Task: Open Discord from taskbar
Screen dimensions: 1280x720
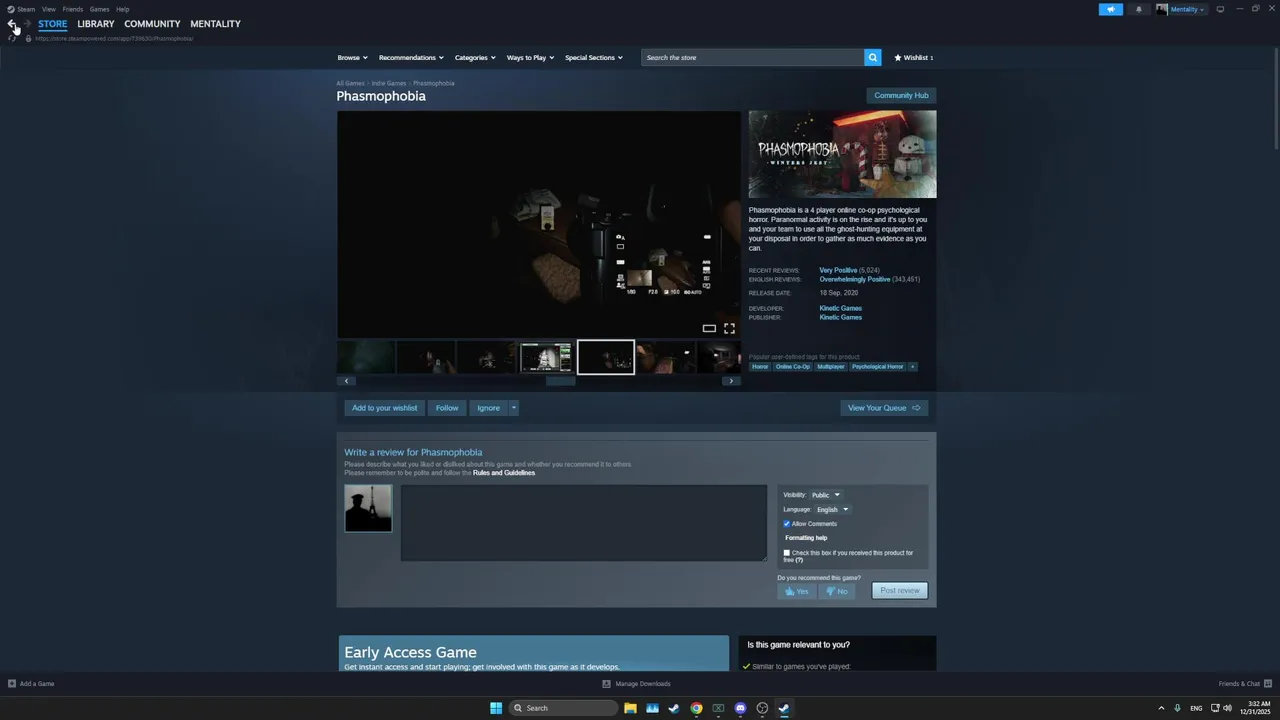Action: (740, 708)
